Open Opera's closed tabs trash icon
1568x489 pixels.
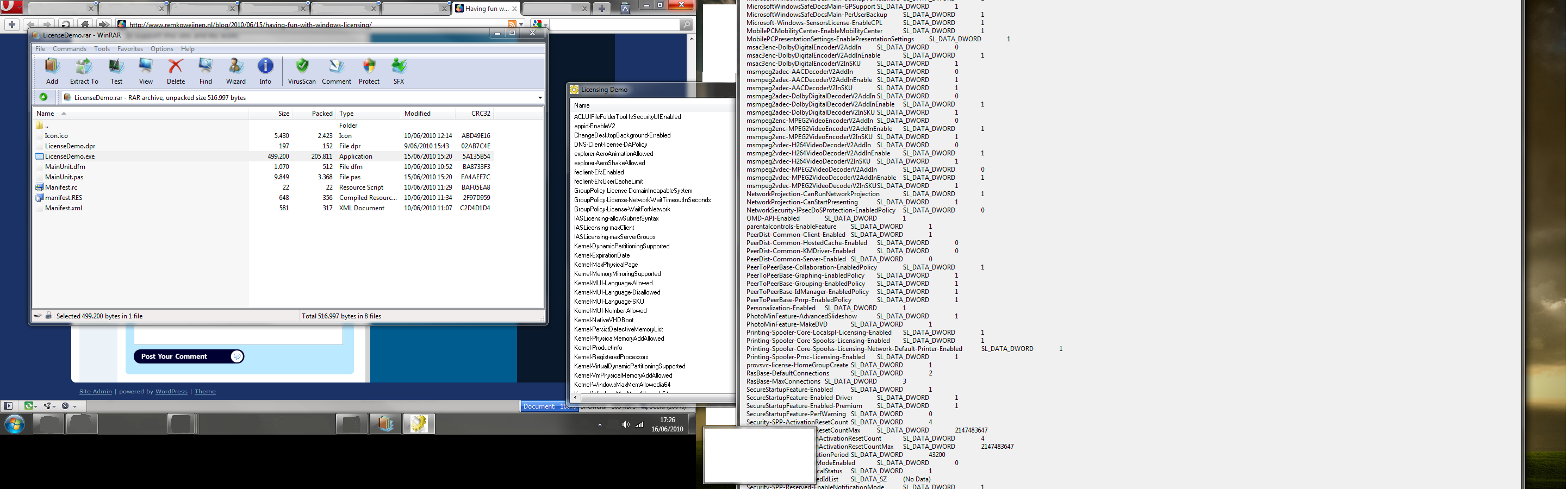(625, 8)
